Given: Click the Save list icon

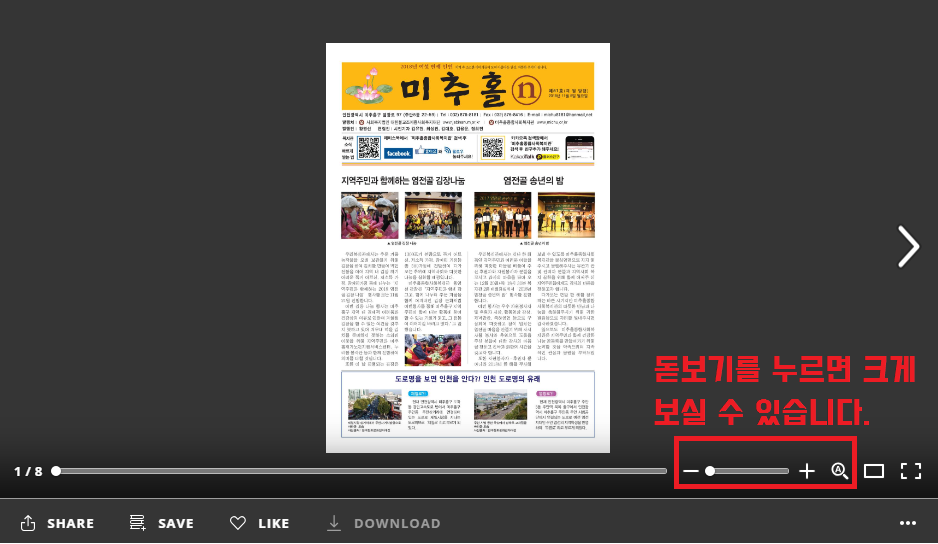Looking at the screenshot, I should (x=138, y=523).
